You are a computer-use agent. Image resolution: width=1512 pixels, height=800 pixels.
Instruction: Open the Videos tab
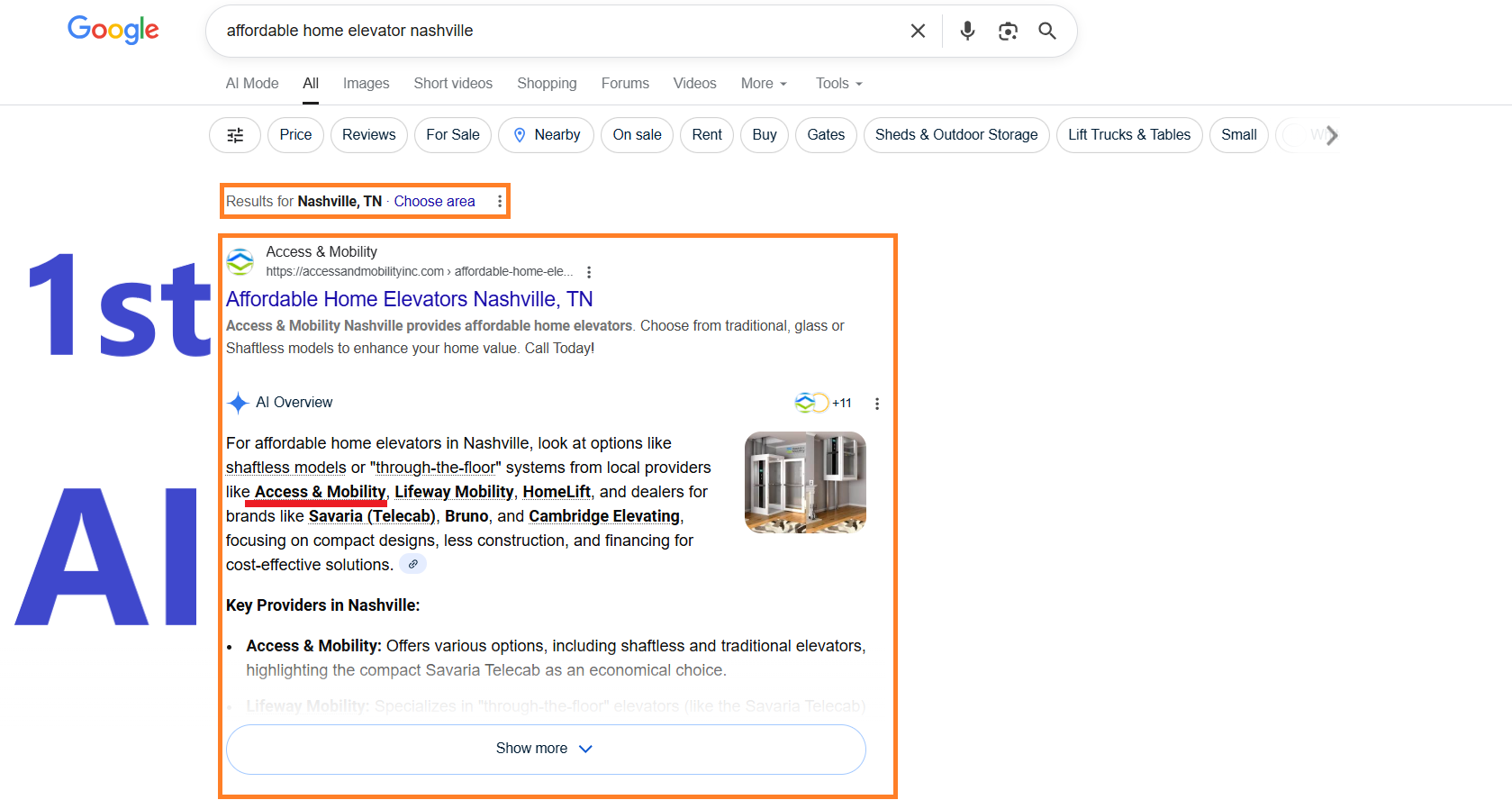click(694, 83)
